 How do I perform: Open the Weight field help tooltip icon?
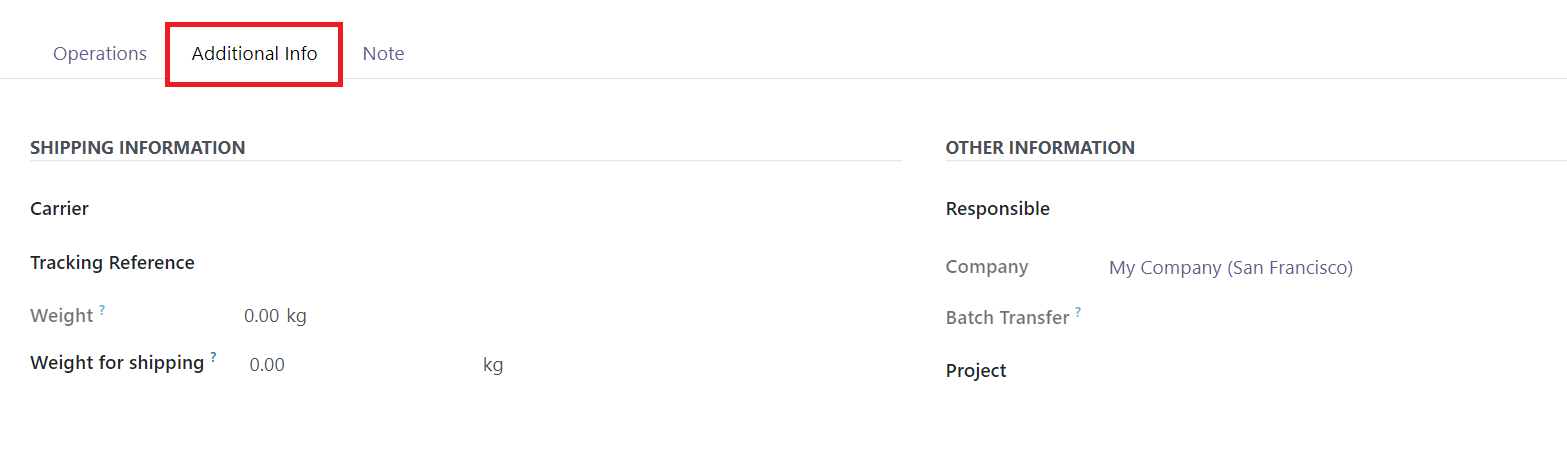point(102,311)
